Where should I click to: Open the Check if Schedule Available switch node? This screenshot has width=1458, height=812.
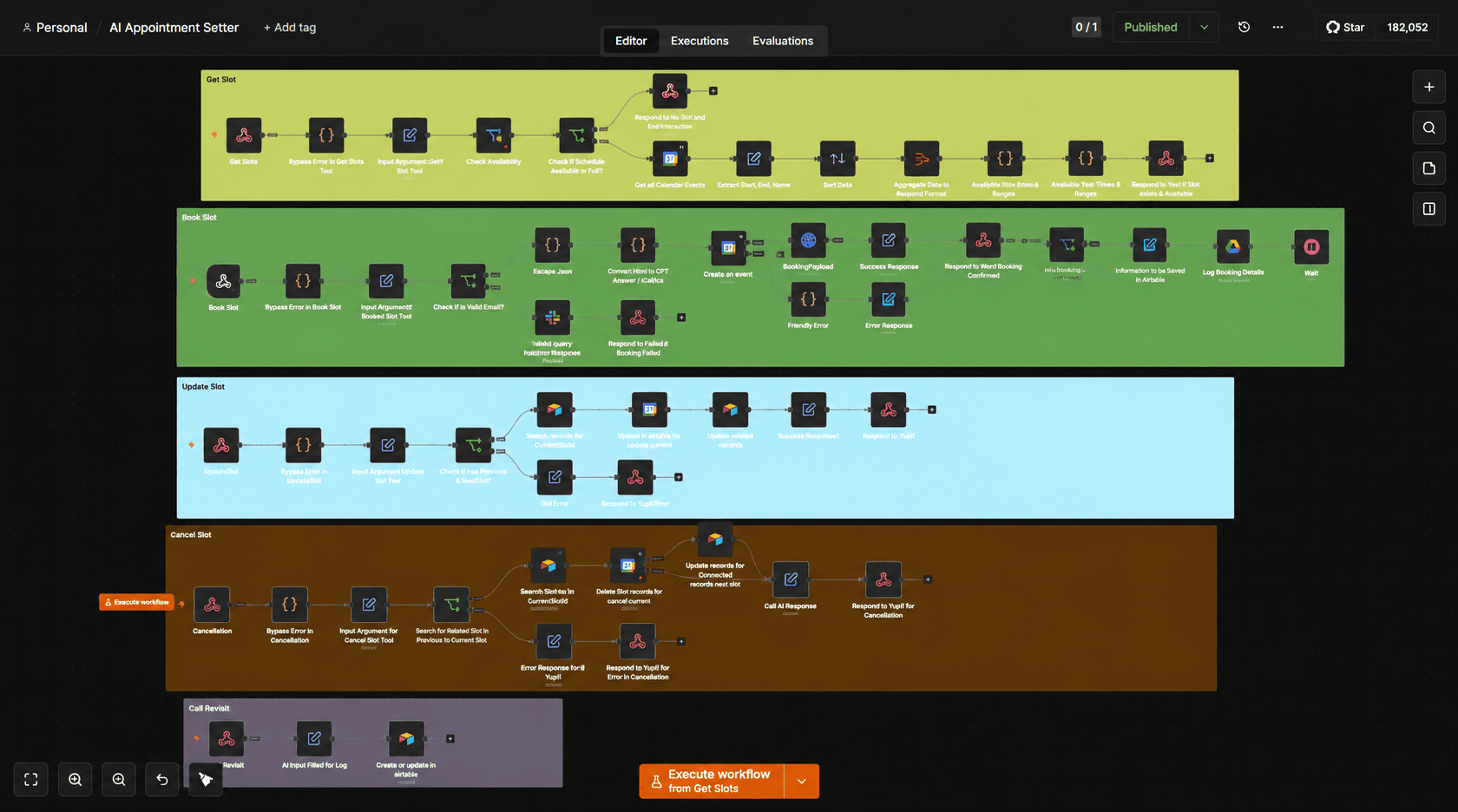(577, 135)
